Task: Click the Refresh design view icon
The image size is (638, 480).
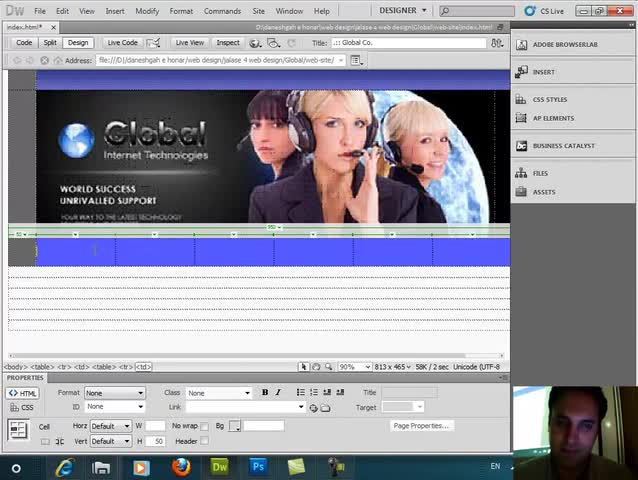Action: pyautogui.click(x=291, y=43)
